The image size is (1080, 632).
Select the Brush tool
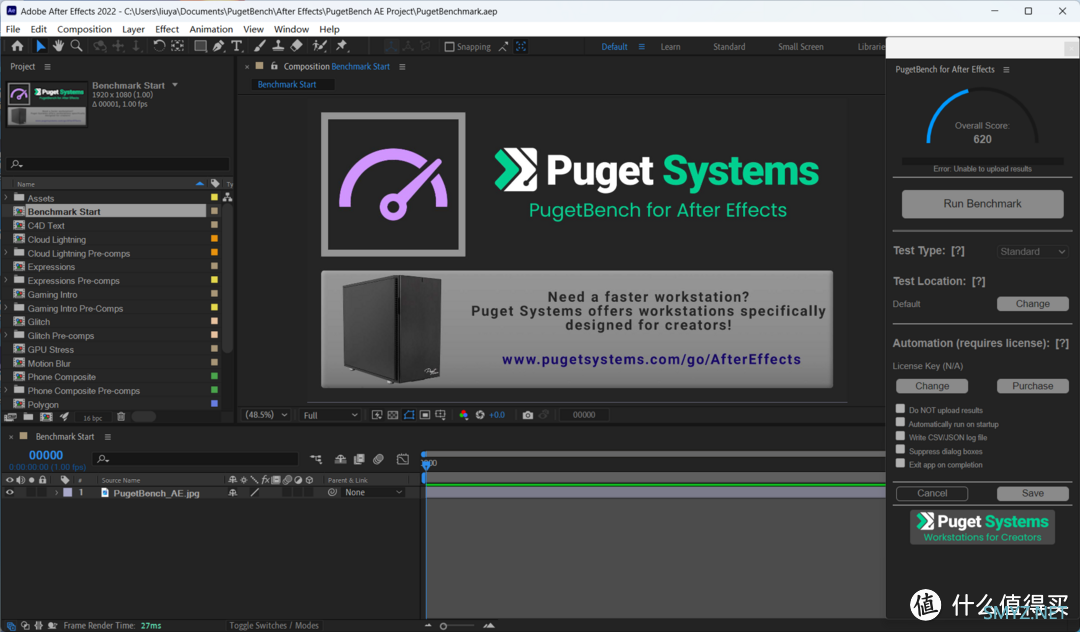click(260, 46)
